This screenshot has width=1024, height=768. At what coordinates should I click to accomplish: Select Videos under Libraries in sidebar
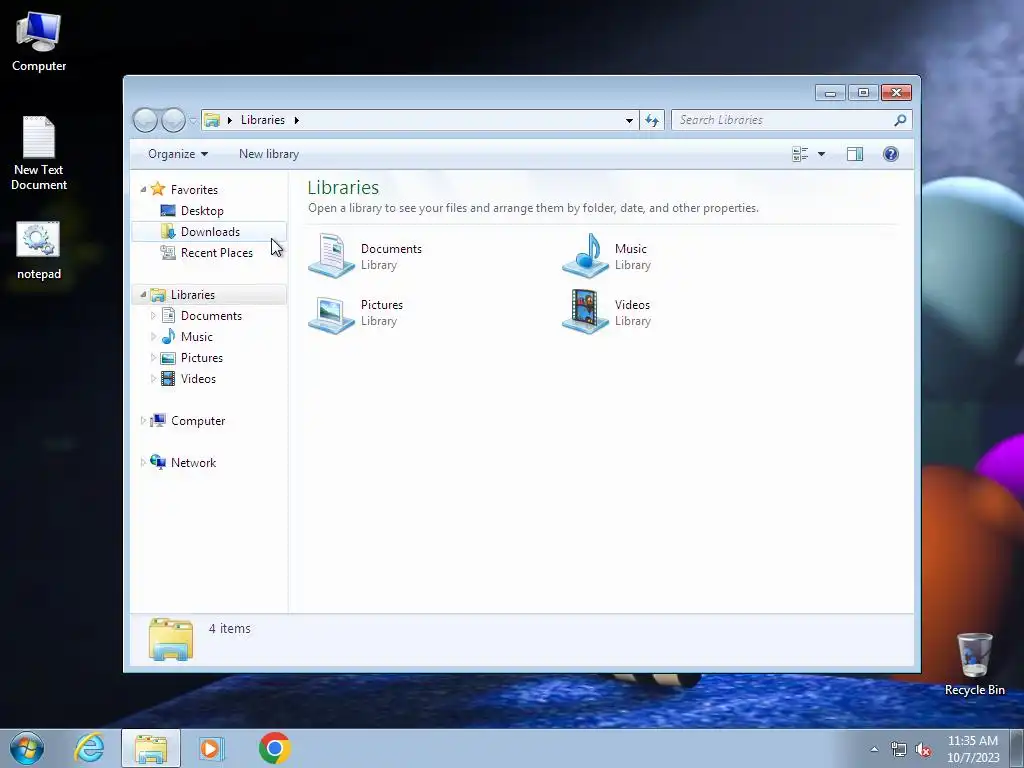coord(198,379)
